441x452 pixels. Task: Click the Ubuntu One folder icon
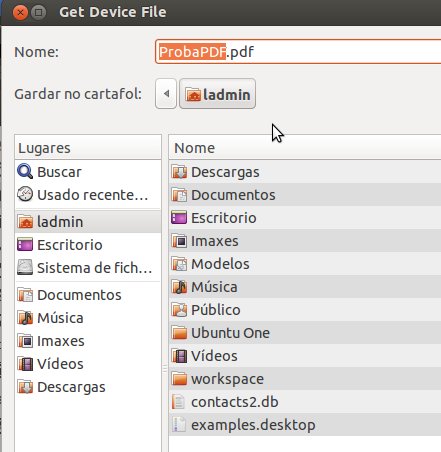click(179, 333)
